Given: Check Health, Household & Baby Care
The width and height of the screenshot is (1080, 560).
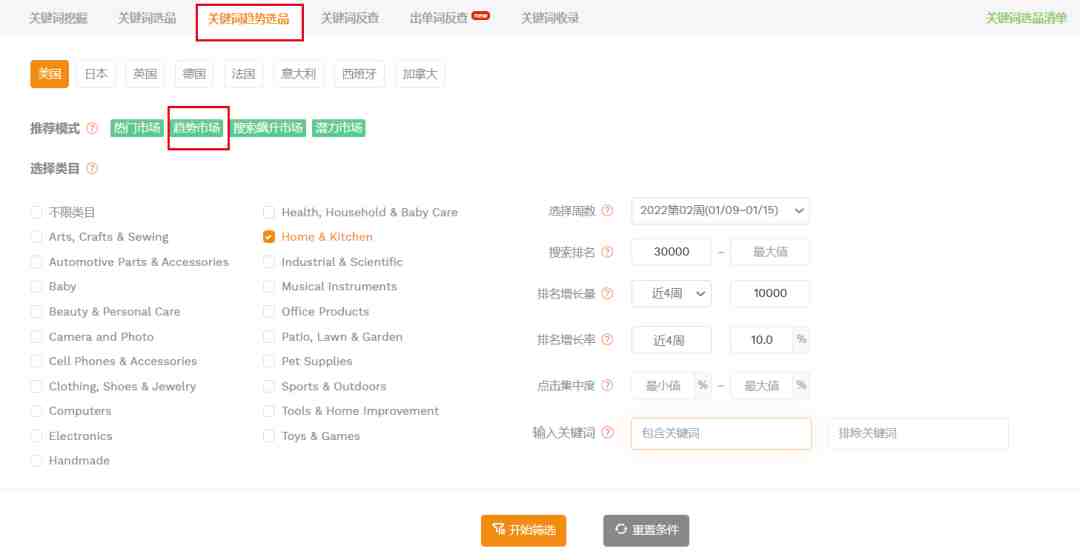Looking at the screenshot, I should pyautogui.click(x=269, y=212).
